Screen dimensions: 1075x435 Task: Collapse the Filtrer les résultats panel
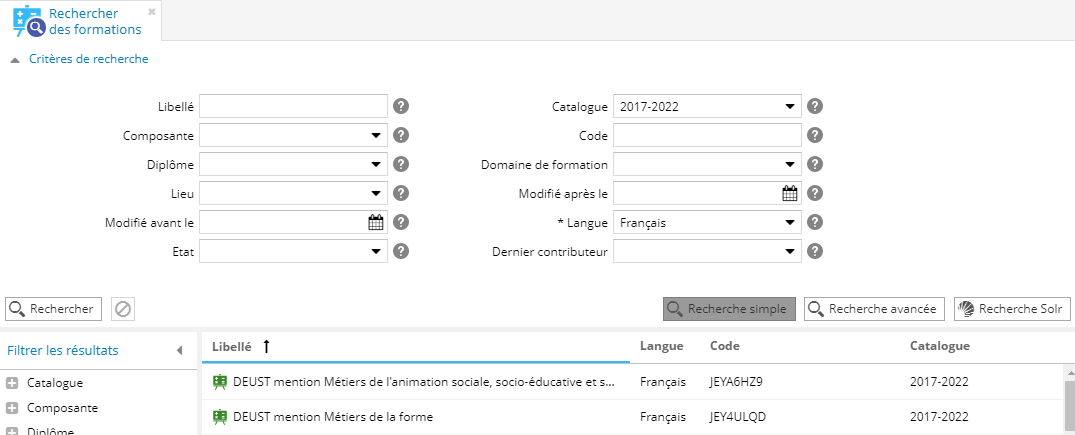coord(180,350)
